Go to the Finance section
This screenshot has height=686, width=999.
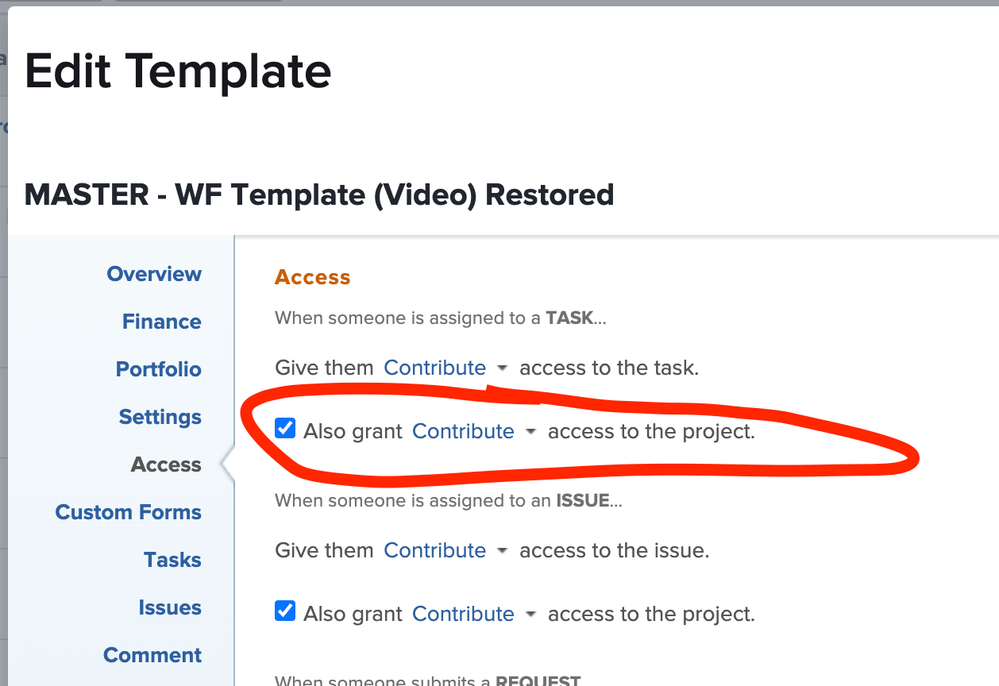161,322
